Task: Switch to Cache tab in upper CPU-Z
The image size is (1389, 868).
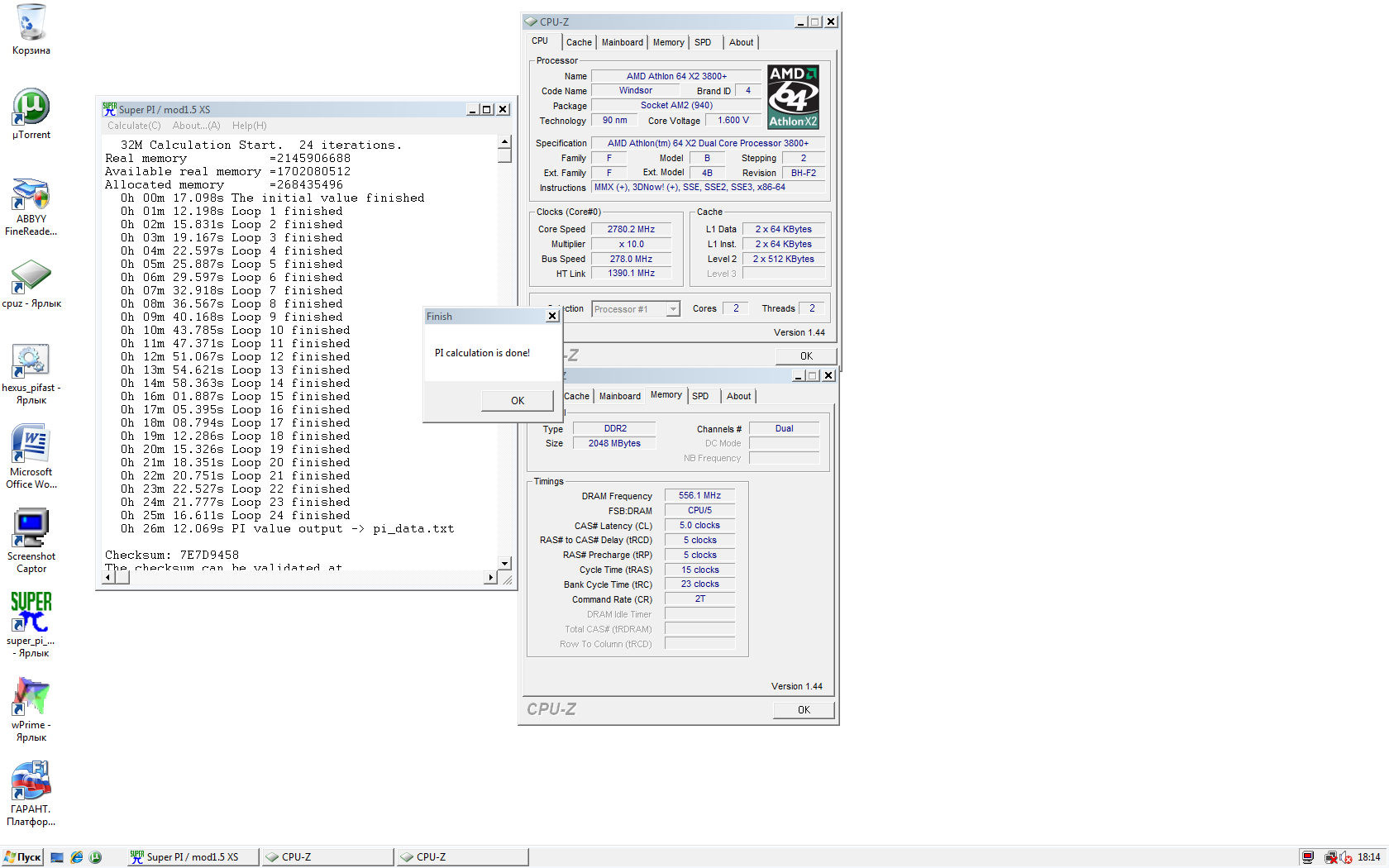Action: click(x=579, y=42)
